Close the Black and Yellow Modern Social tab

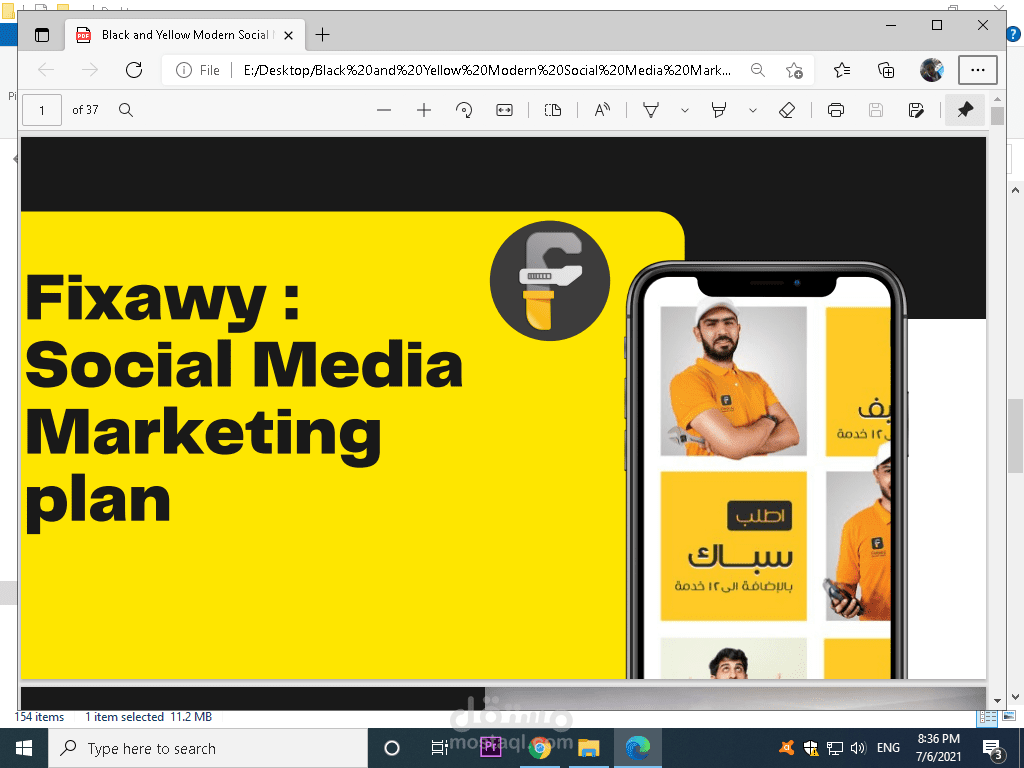289,35
